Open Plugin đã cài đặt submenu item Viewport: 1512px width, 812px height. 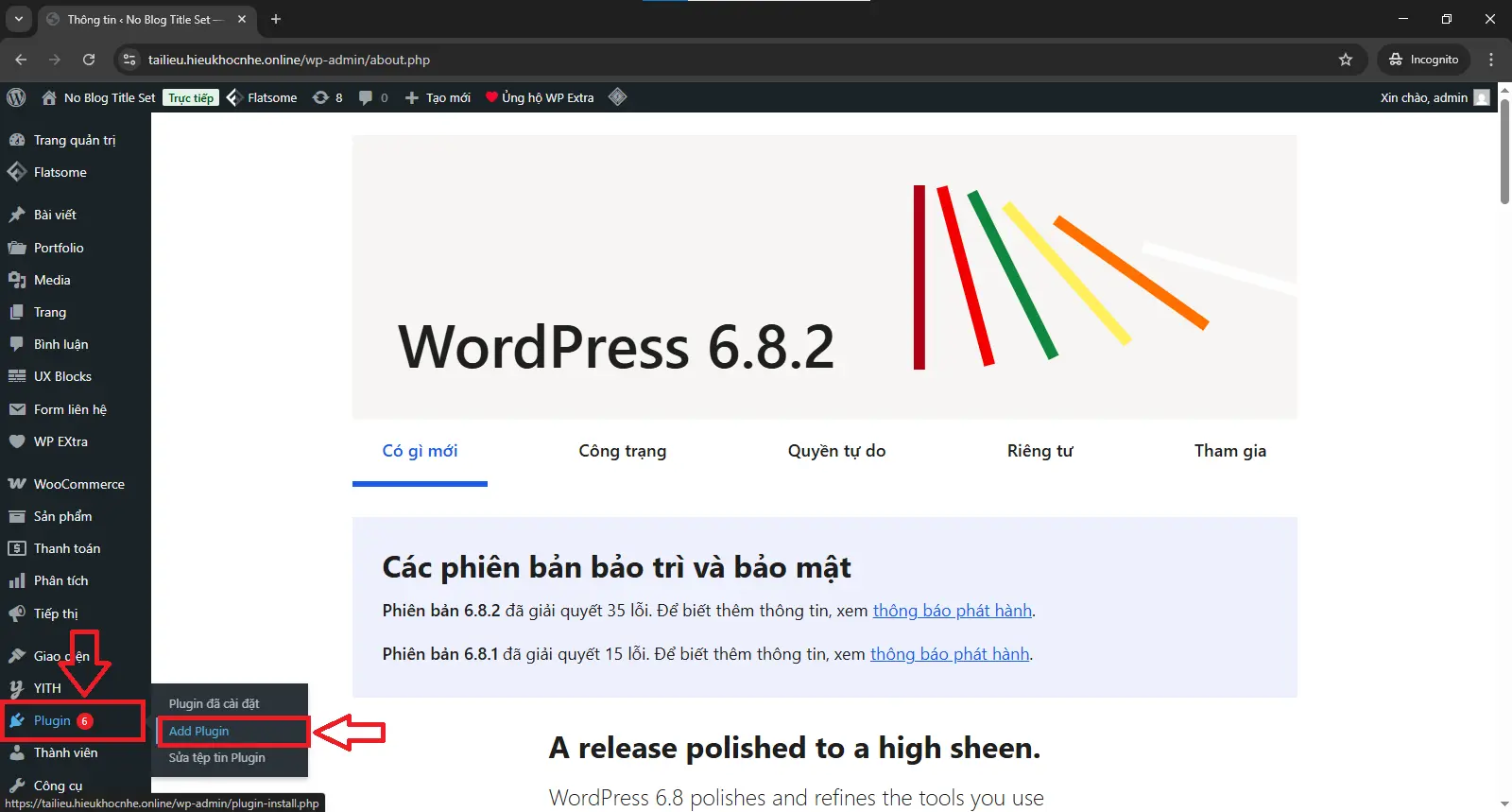point(214,703)
